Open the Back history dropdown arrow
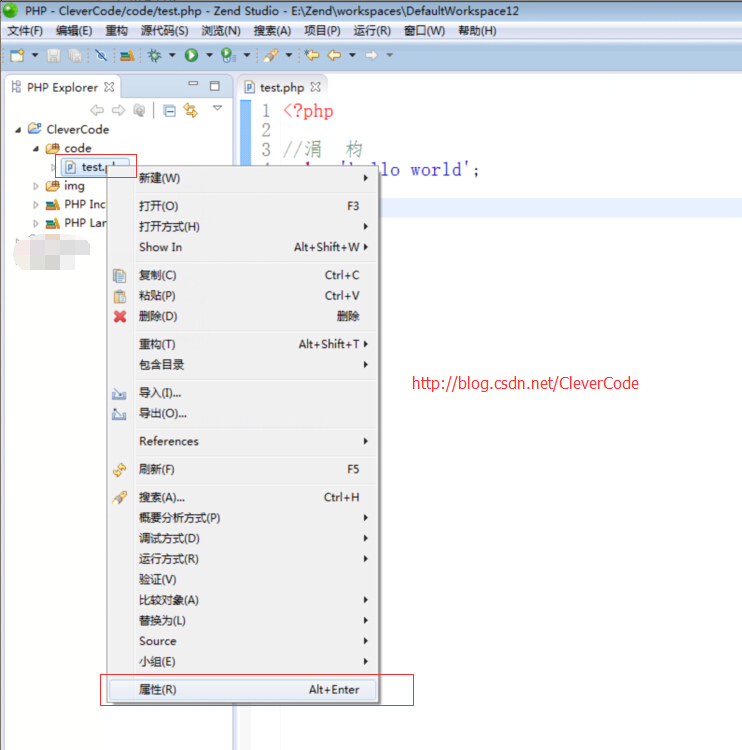Viewport: 742px width, 750px height. point(352,55)
